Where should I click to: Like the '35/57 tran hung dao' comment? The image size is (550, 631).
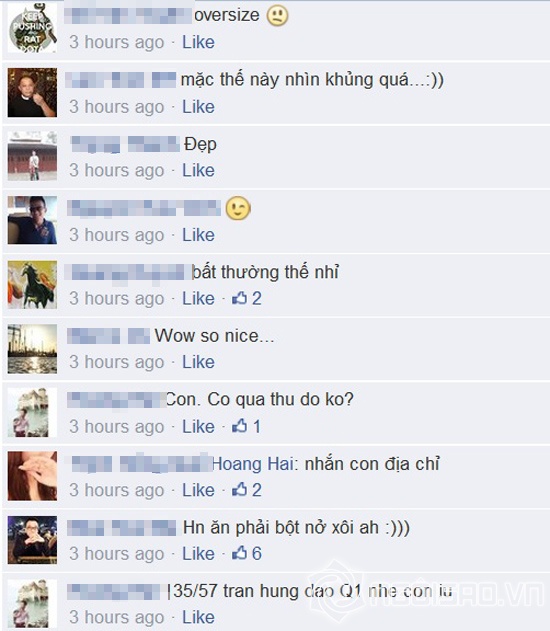pyautogui.click(x=198, y=617)
